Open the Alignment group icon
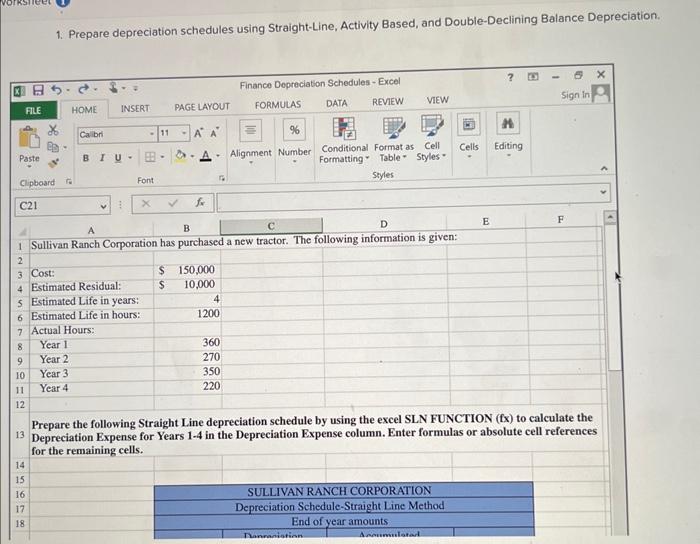 pyautogui.click(x=250, y=130)
